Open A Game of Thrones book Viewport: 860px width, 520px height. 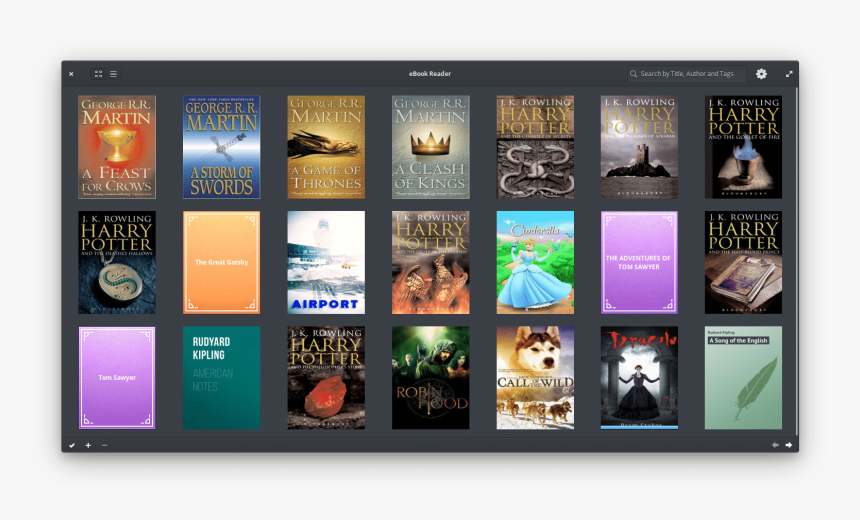326,147
